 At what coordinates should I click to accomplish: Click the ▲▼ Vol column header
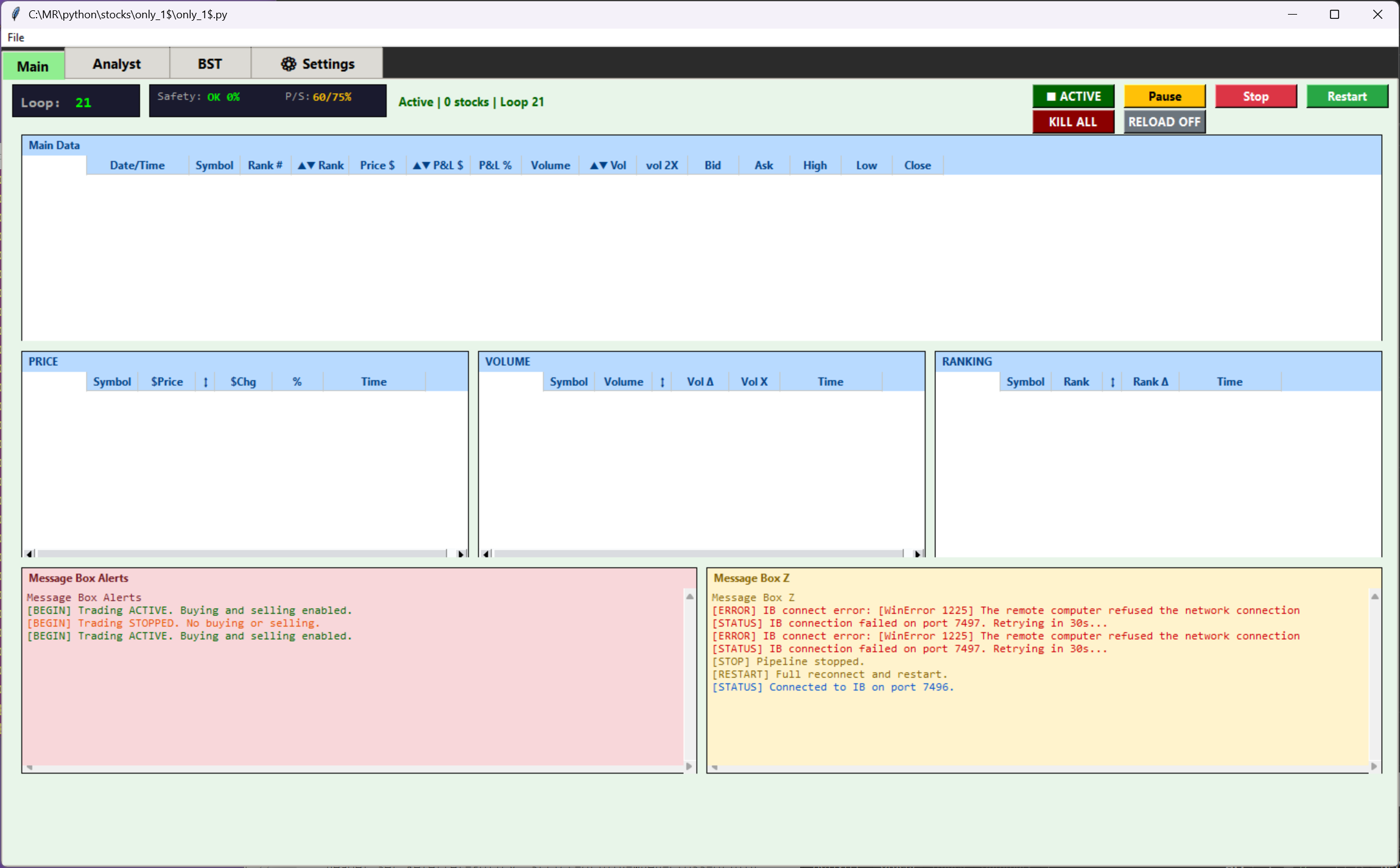point(608,166)
